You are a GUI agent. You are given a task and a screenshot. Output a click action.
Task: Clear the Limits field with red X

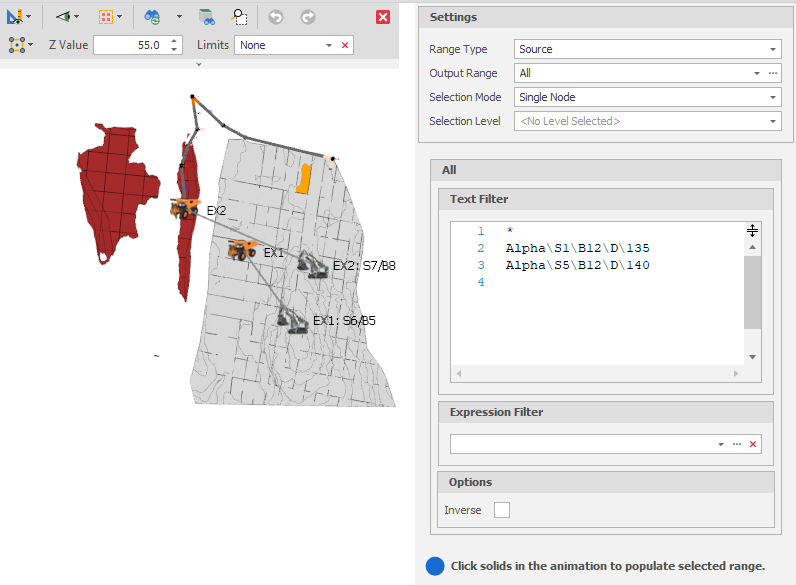pyautogui.click(x=345, y=45)
